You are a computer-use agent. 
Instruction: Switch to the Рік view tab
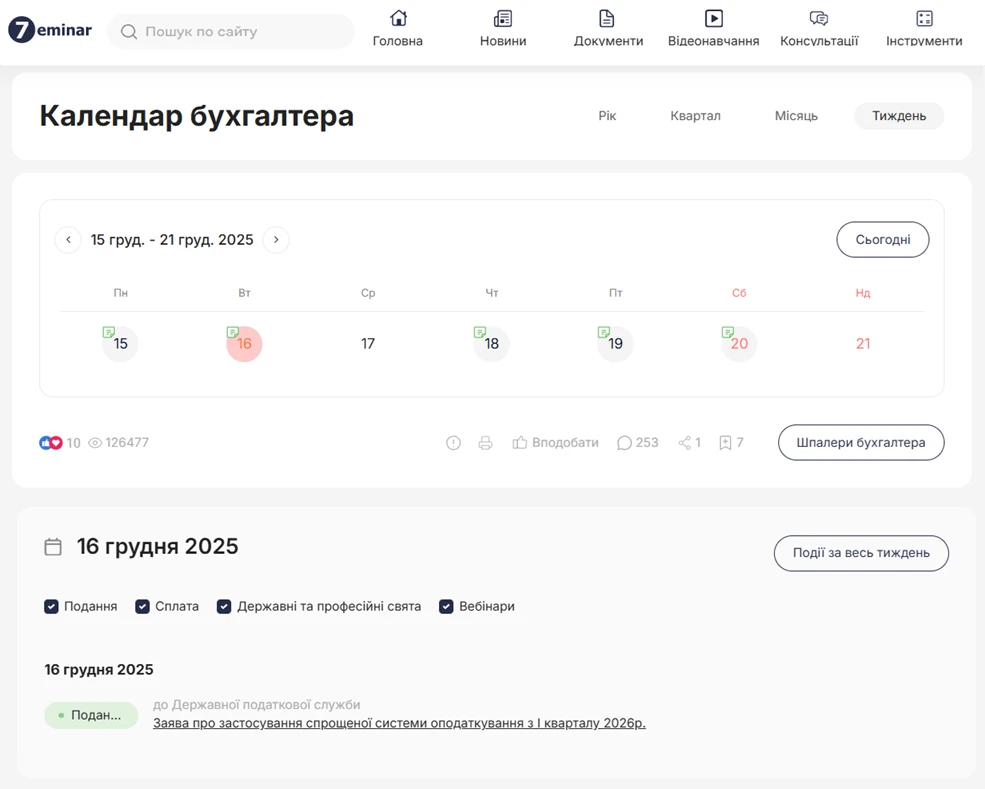point(607,116)
